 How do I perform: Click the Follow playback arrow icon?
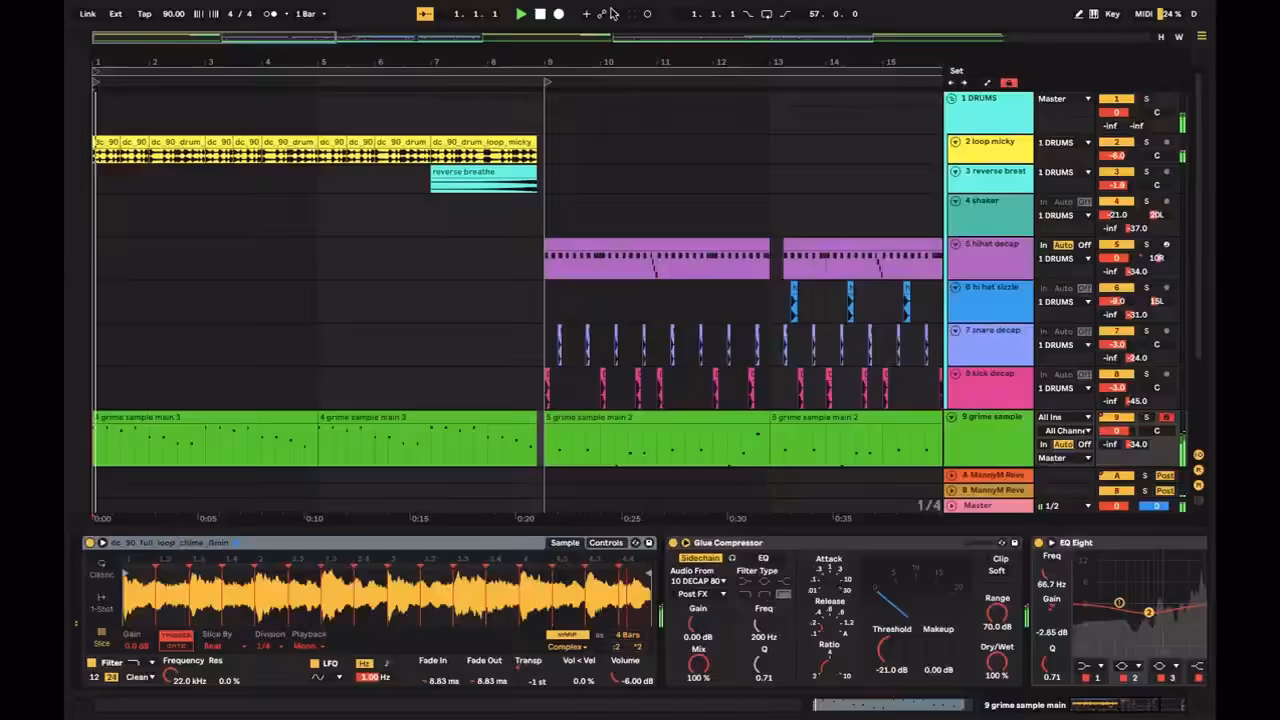click(425, 14)
